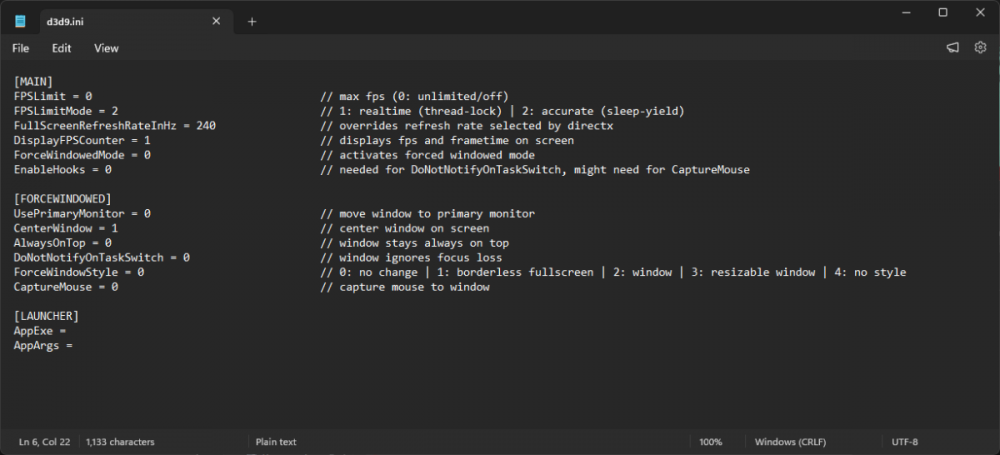
Task: Open Notepad settings gear icon
Action: 980,48
